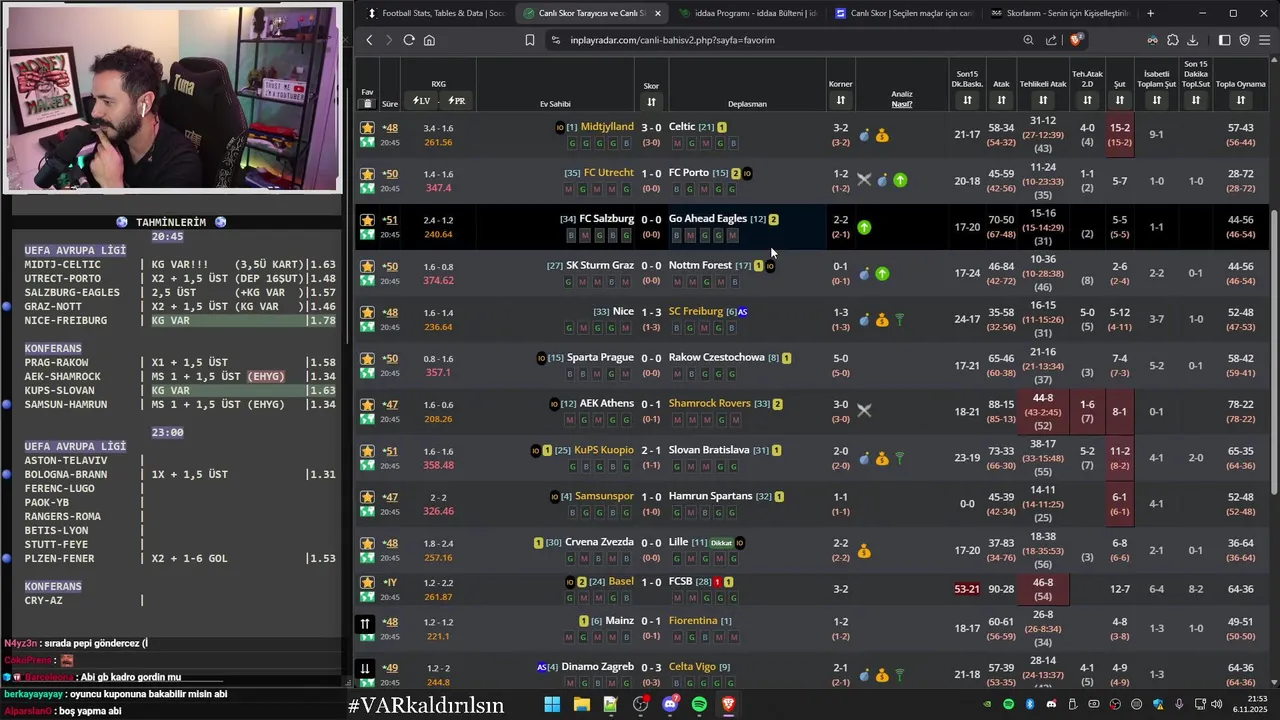Open Spotify from the taskbar
The image size is (1280, 720).
[x=699, y=705]
